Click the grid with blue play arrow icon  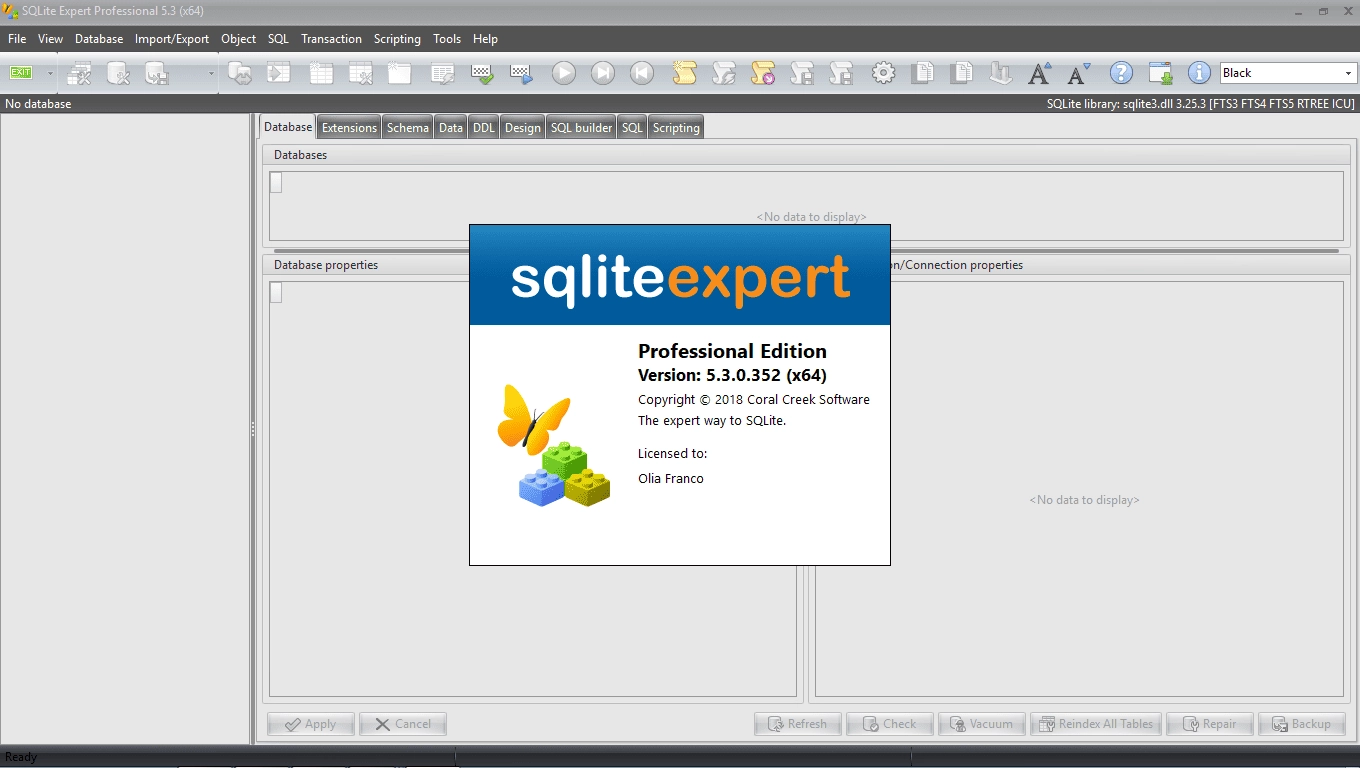521,73
